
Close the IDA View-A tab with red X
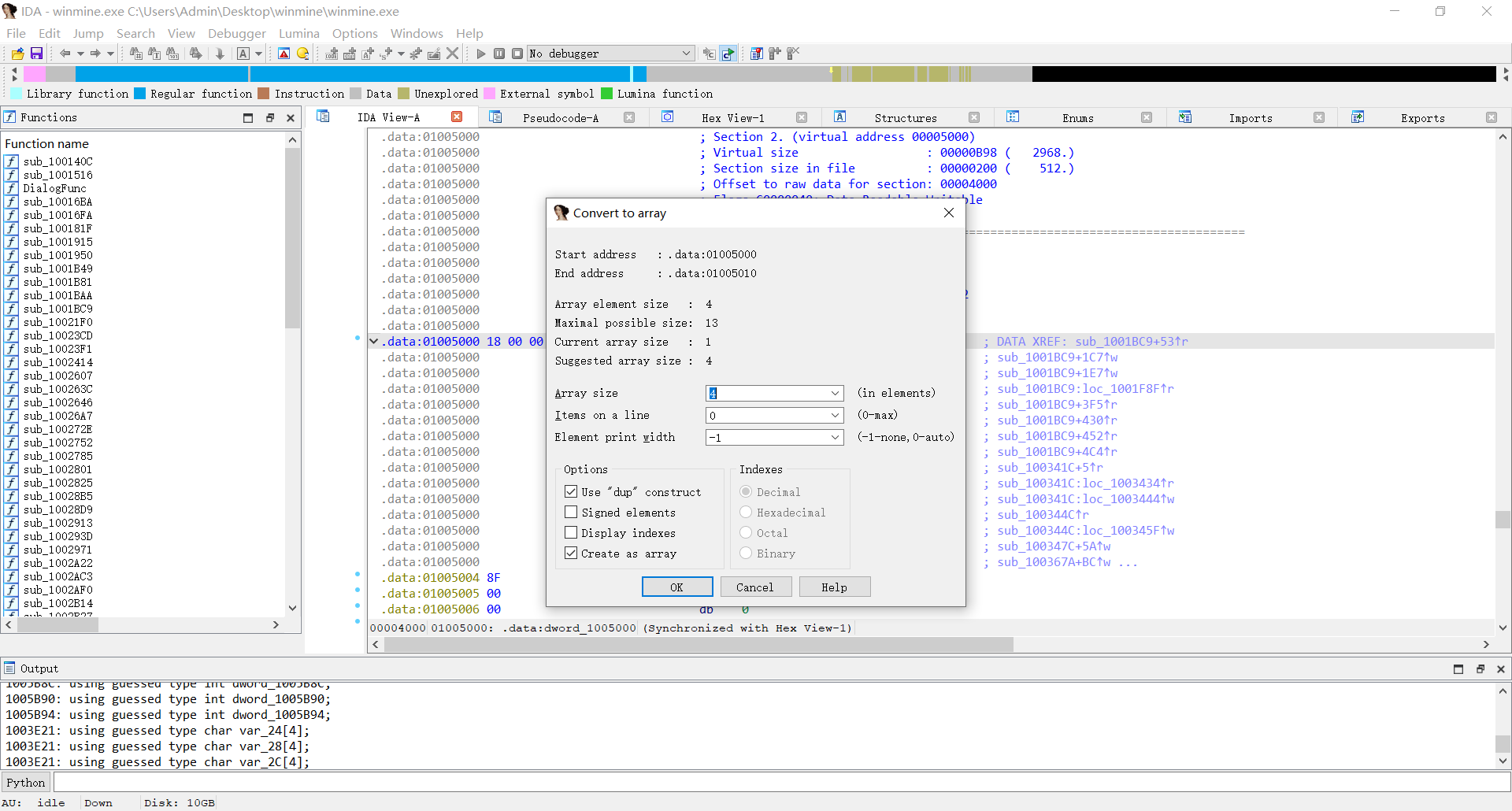point(457,117)
